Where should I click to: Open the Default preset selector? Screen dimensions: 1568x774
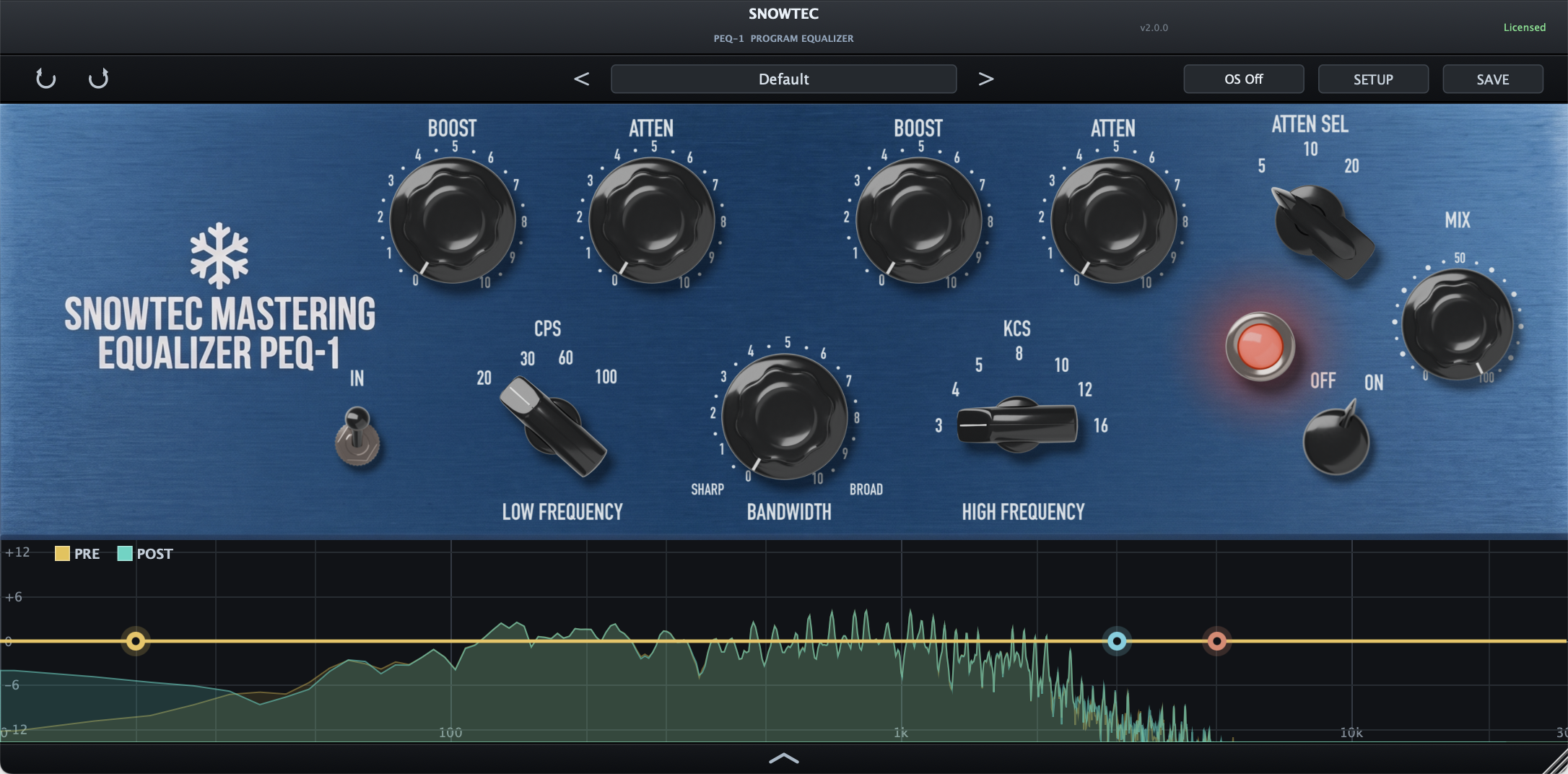pos(783,79)
